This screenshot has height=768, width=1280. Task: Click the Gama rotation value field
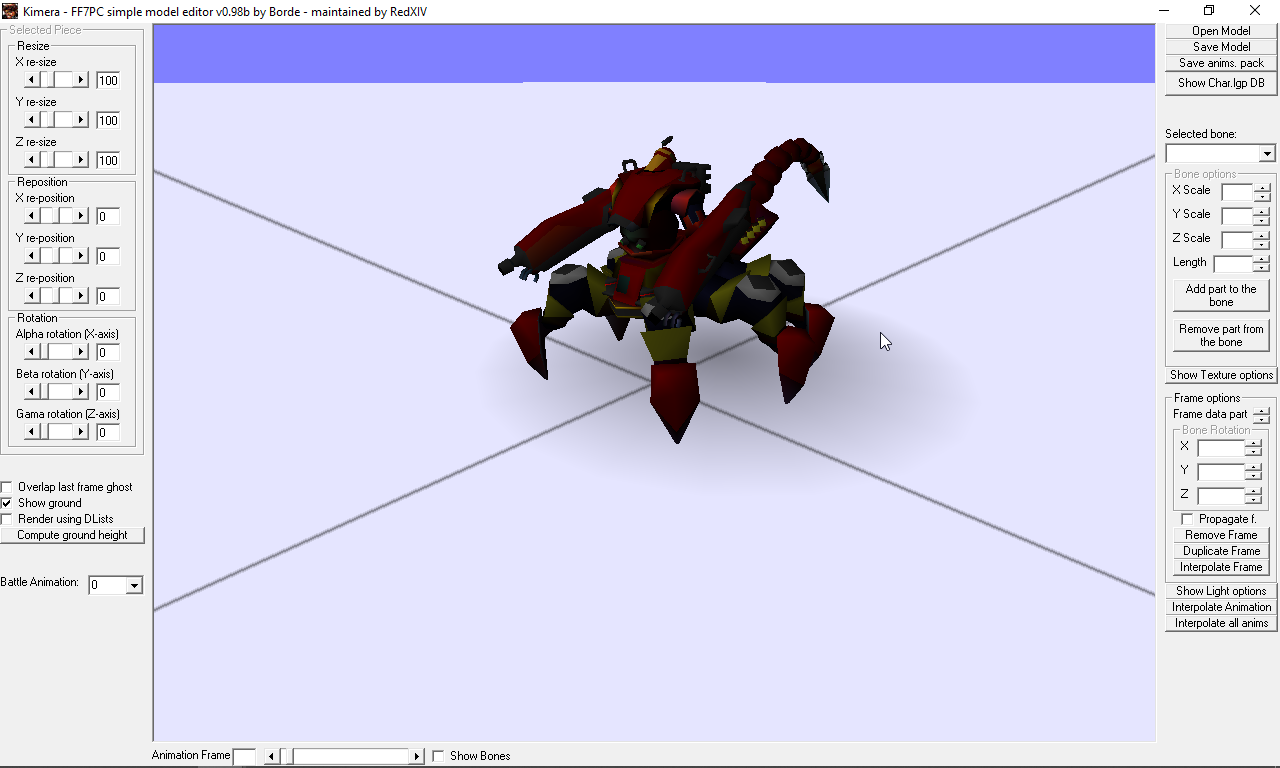(108, 432)
